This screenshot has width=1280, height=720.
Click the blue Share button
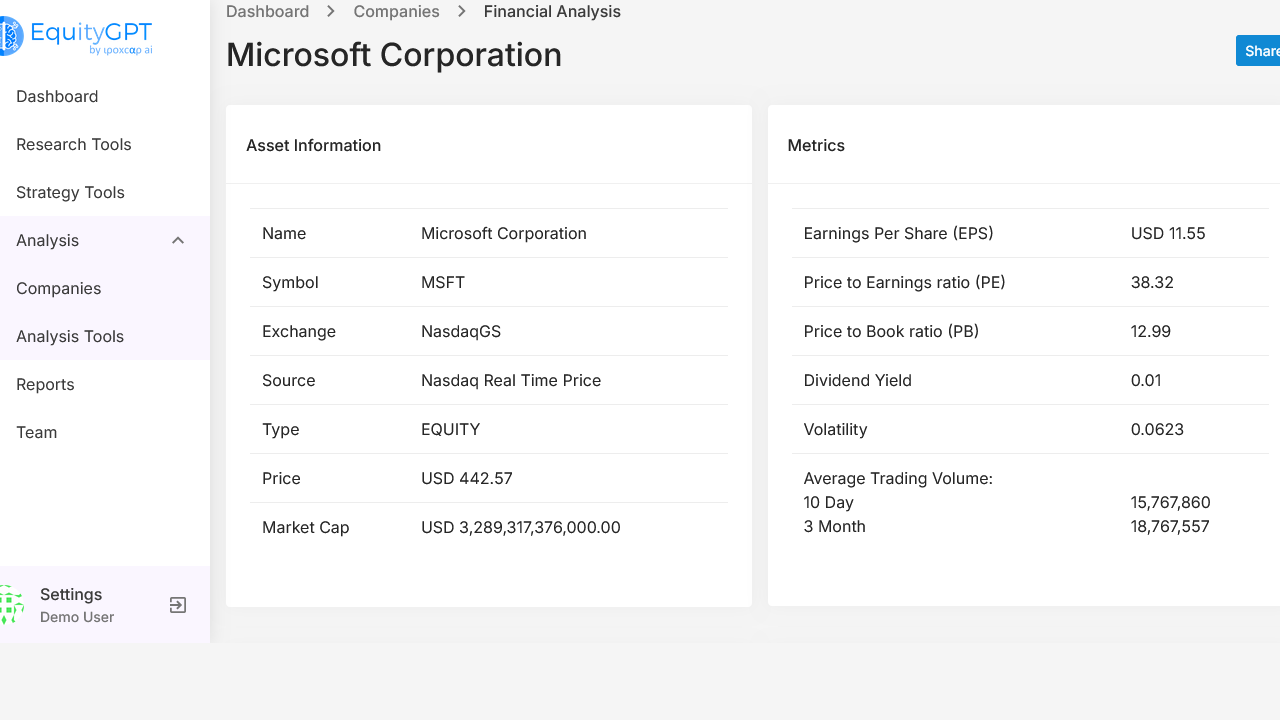(x=1259, y=51)
